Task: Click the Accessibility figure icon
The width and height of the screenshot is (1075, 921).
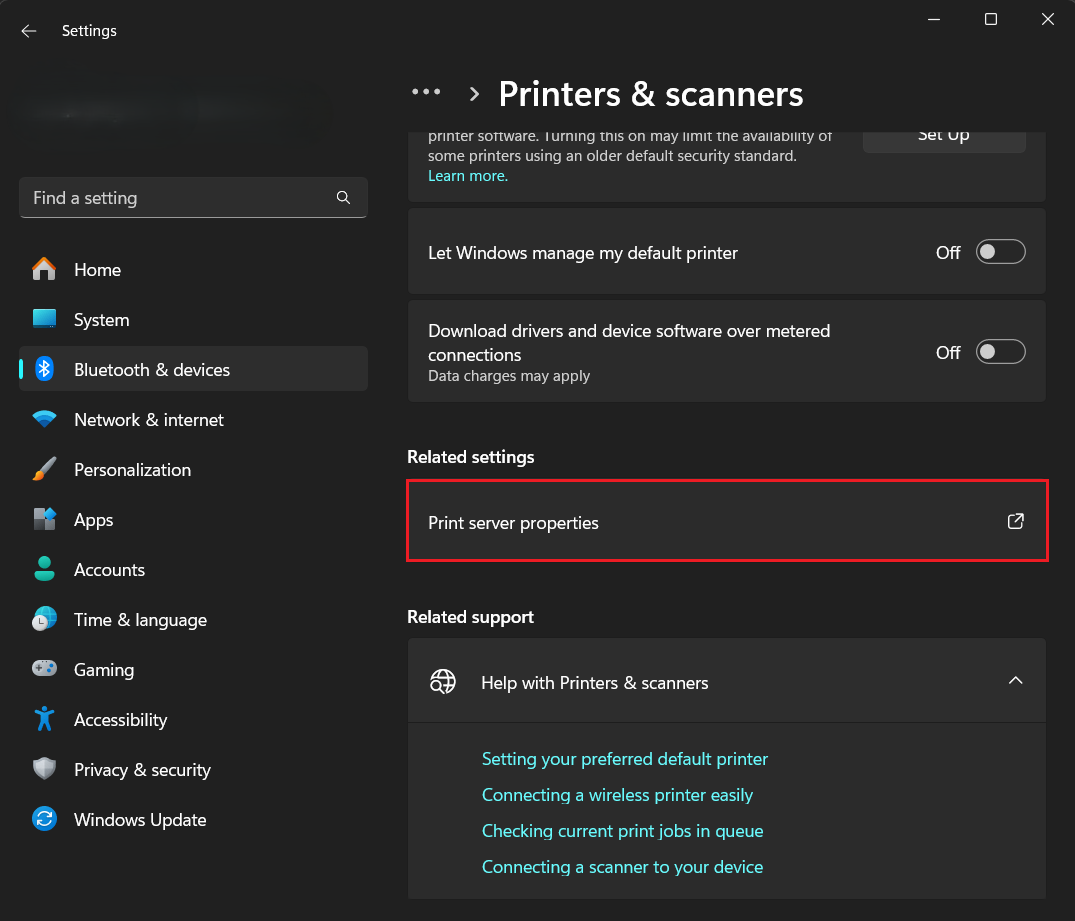Action: click(44, 720)
